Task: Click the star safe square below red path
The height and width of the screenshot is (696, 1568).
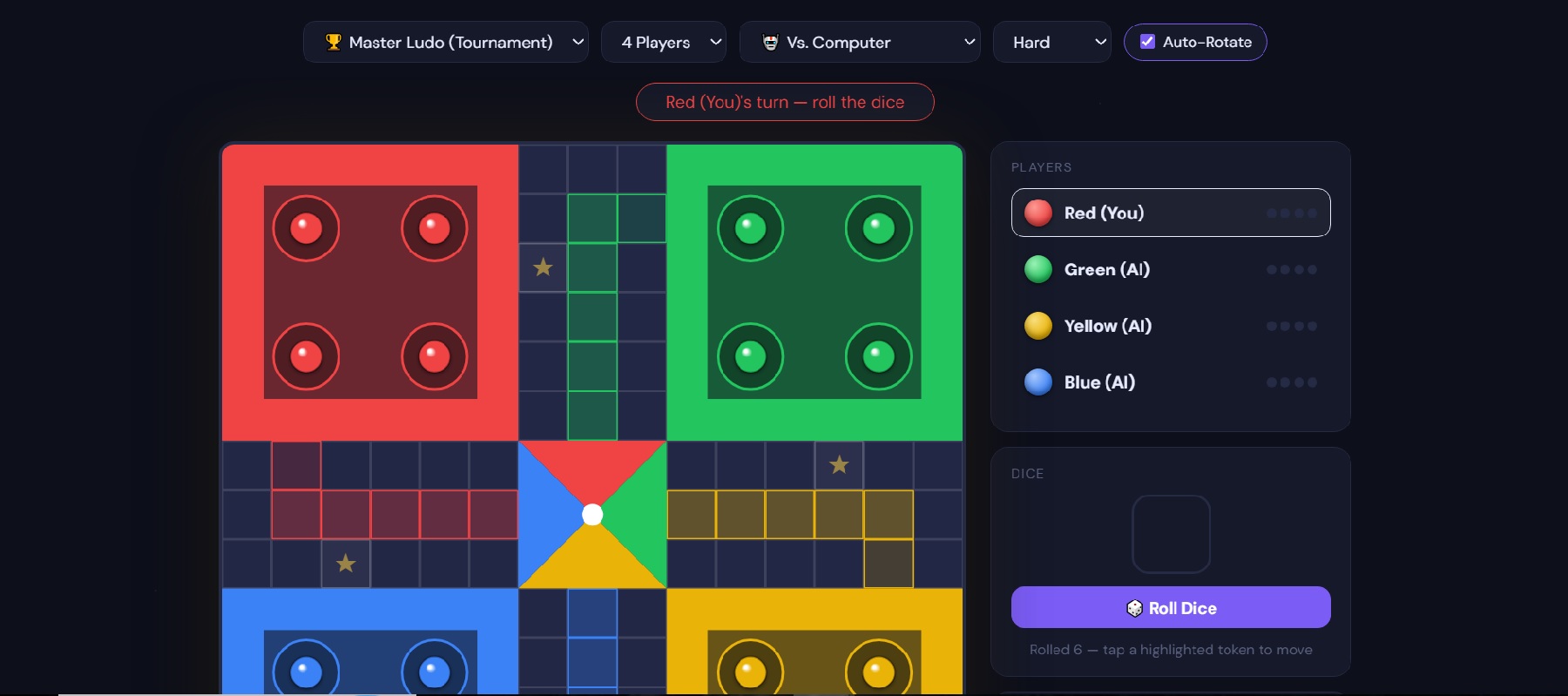Action: coord(346,564)
